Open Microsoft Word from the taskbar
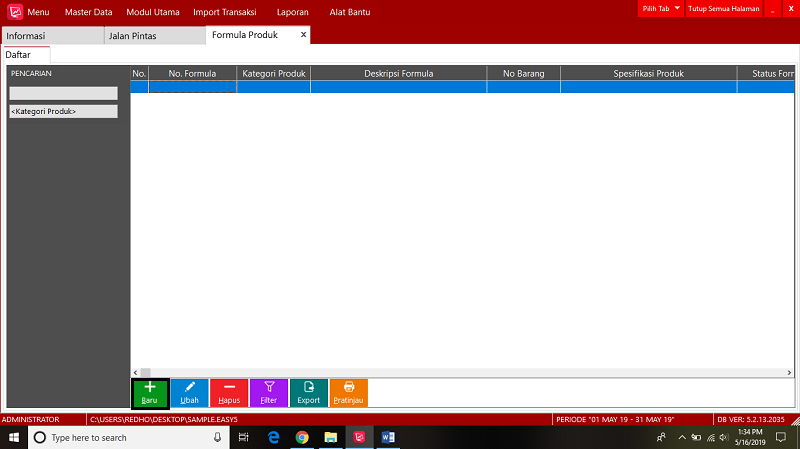The height and width of the screenshot is (449, 800). pyautogui.click(x=388, y=438)
